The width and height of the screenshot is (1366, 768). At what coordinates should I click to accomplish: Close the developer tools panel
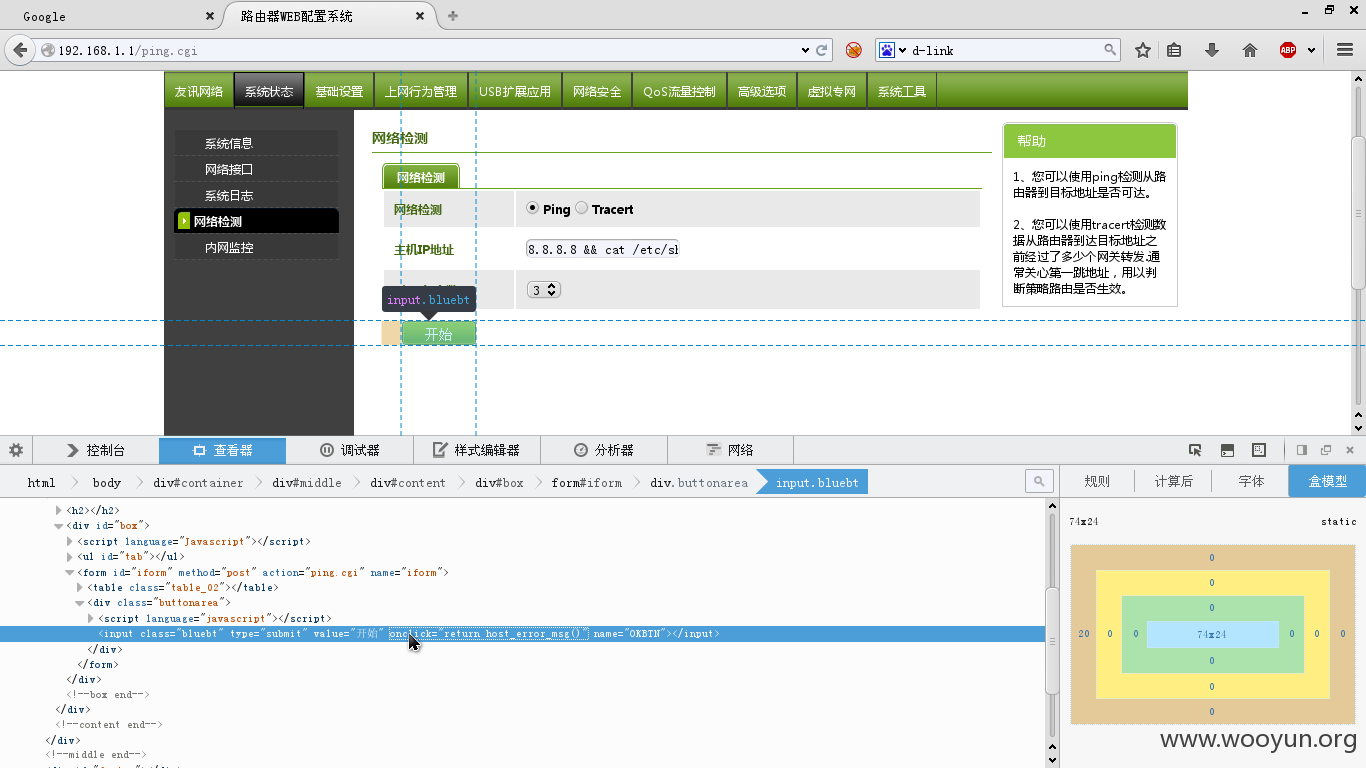1350,450
